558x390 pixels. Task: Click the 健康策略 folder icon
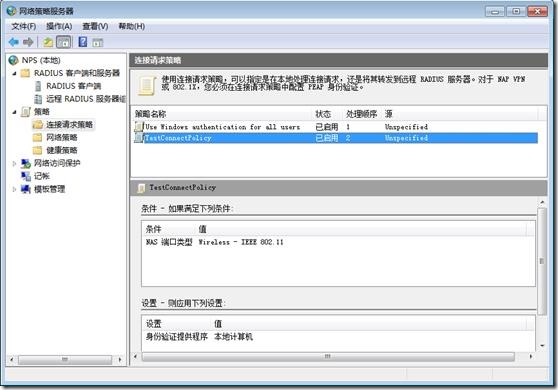click(37, 150)
